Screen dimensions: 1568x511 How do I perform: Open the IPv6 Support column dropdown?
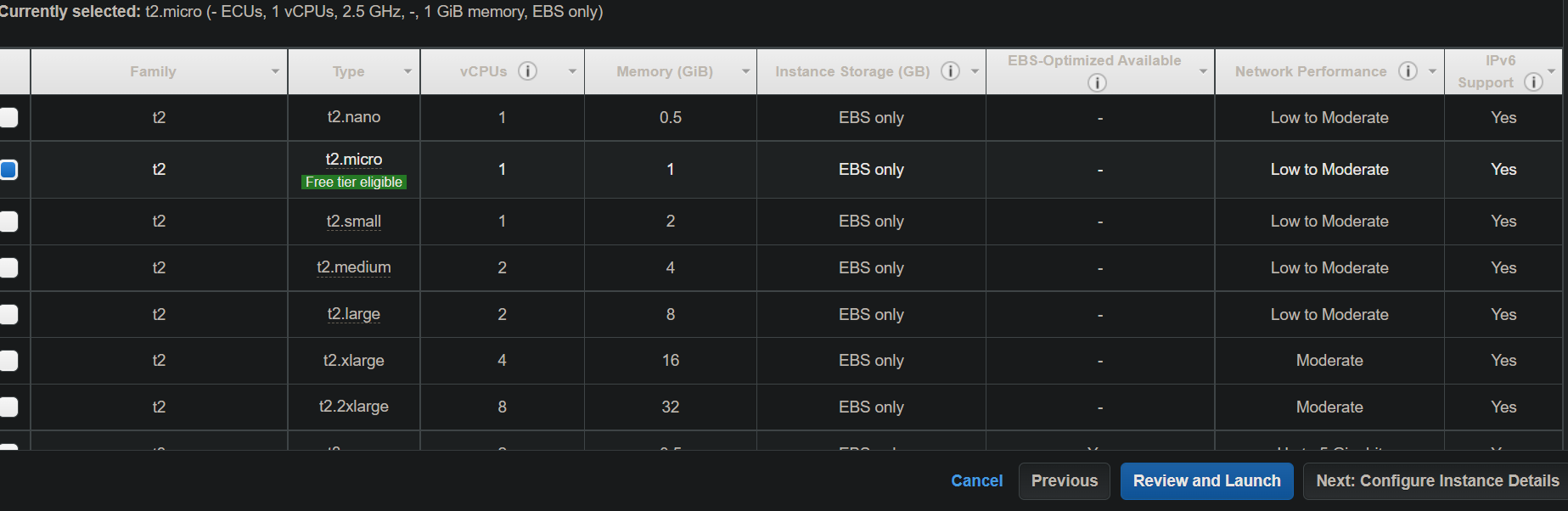1552,71
